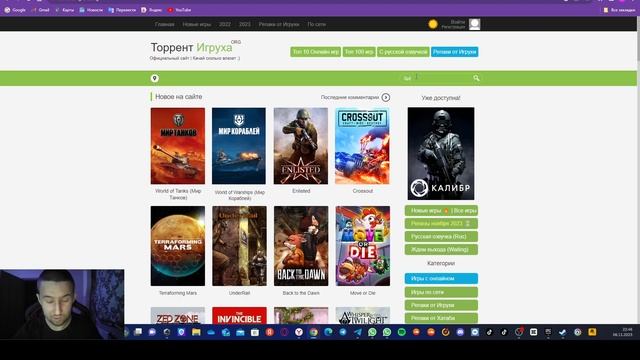Screen dimensions: 640x360
Task: Toggle the yellow day/night theme switch
Action: 433,24
